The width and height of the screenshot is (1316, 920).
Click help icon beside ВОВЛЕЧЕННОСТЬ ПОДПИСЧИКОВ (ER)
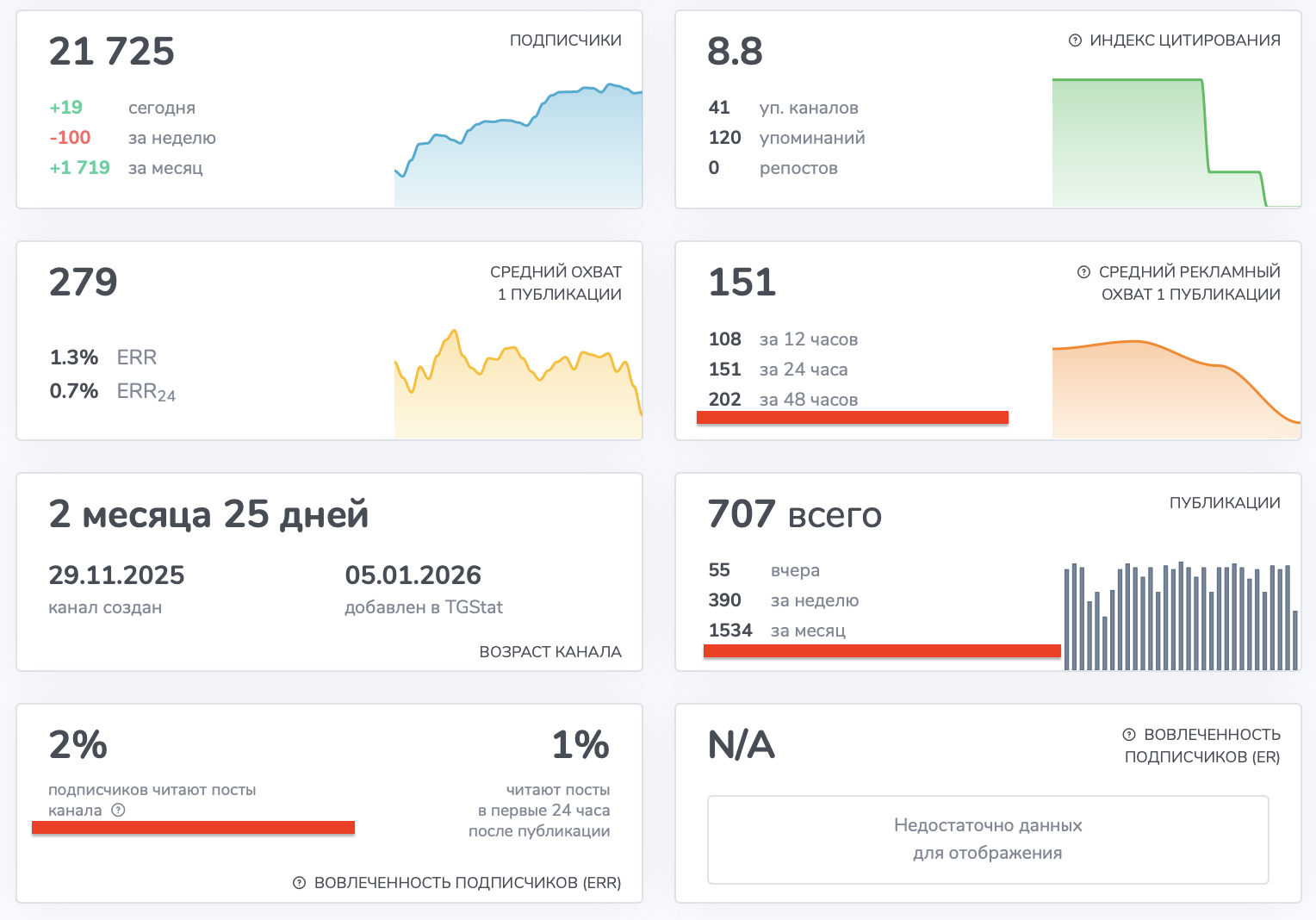click(1128, 735)
